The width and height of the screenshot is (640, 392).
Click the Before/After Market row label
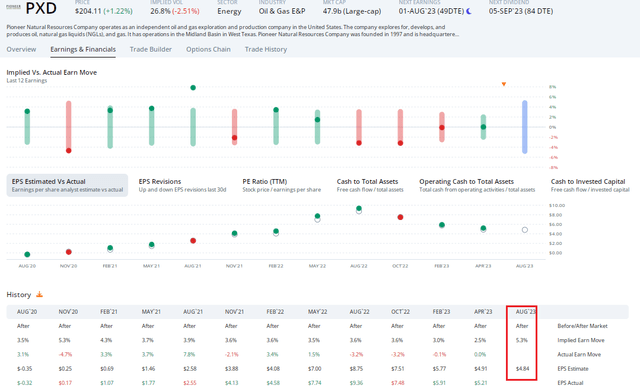click(582, 326)
